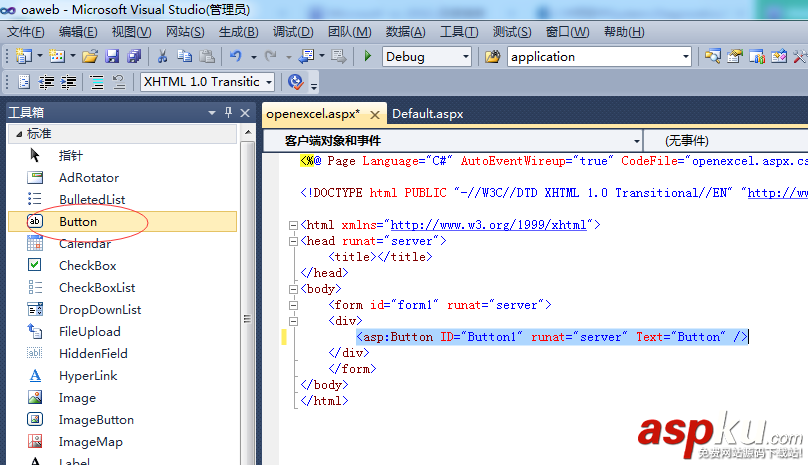Click the Decrease Indent icon
808x465 pixels.
click(46, 82)
